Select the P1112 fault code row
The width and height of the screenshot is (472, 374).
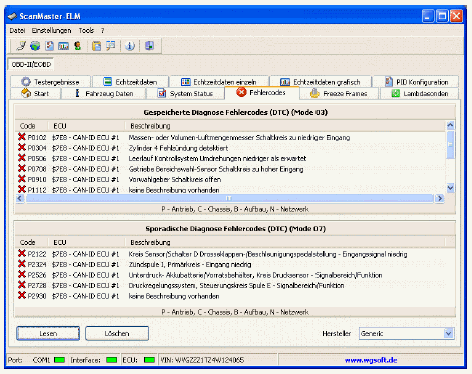(230, 190)
